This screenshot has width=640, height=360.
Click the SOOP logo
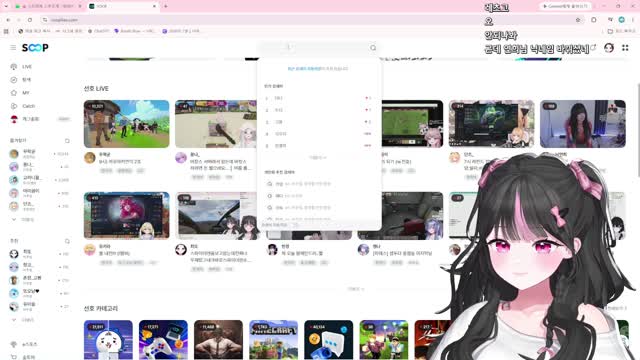tap(35, 48)
